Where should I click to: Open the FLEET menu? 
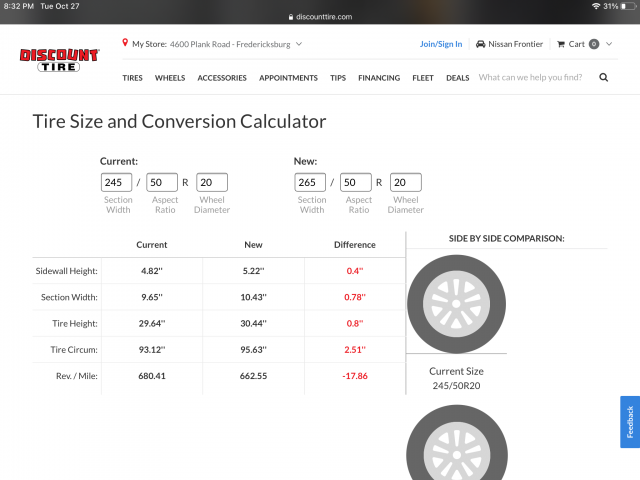click(x=422, y=78)
